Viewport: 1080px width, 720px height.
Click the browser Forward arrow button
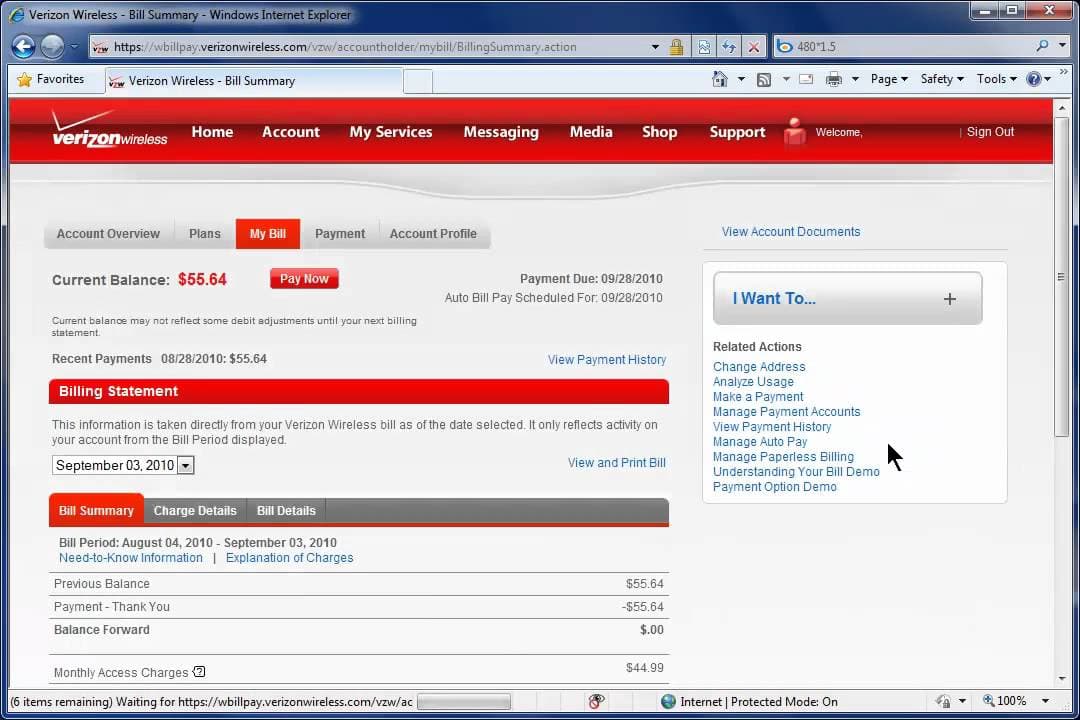tap(52, 47)
